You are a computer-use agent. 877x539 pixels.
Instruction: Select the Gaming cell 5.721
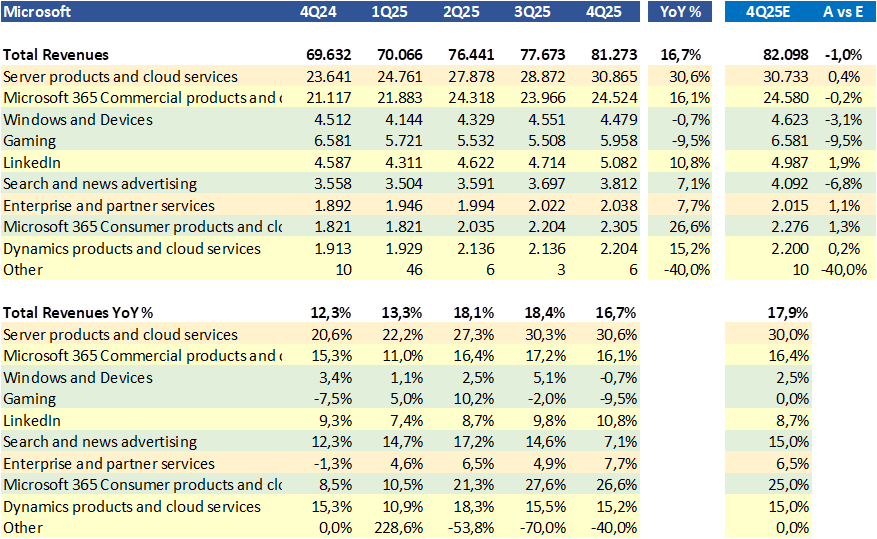coord(404,141)
